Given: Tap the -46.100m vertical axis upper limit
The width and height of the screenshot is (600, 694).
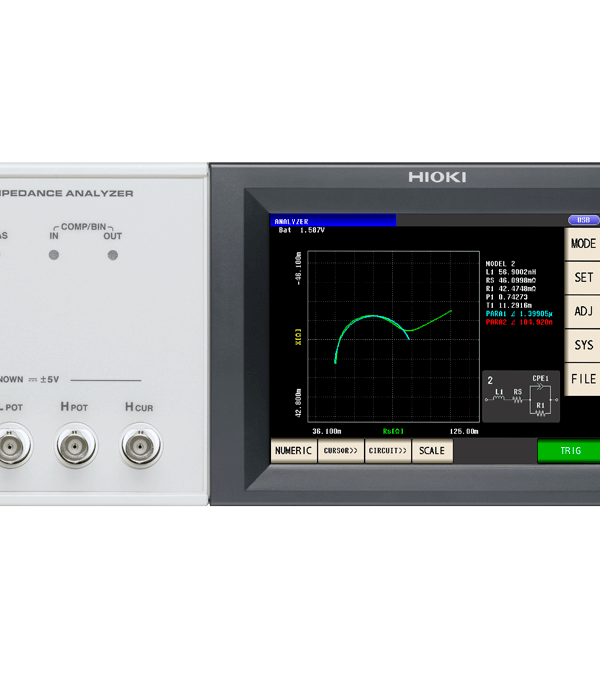Looking at the screenshot, I should click(x=298, y=269).
